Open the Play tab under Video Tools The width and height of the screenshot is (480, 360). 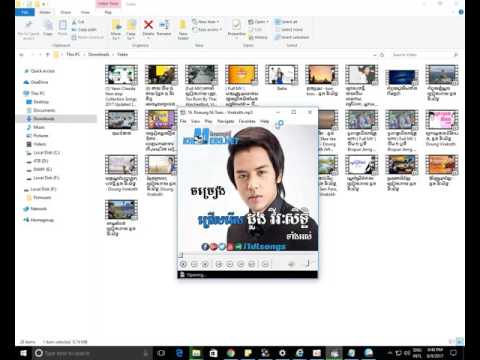tap(108, 12)
